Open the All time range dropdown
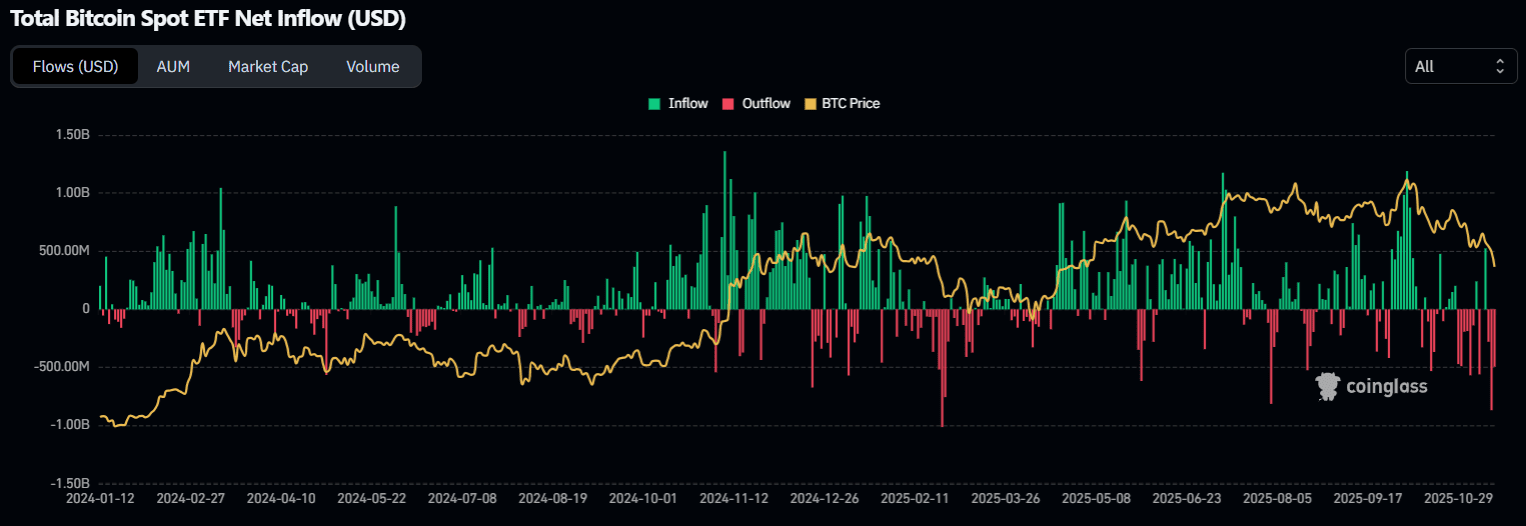 click(x=1459, y=66)
